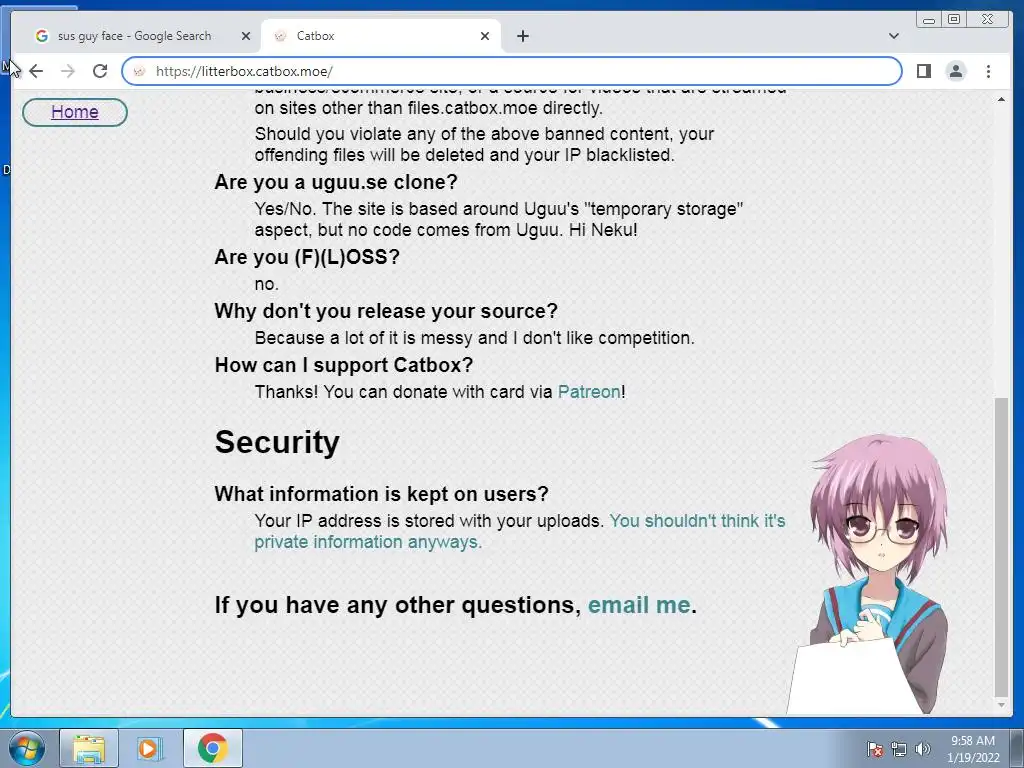Click the 9:58 AM taskbar clock
Screen dimensions: 1024x768
point(973,749)
